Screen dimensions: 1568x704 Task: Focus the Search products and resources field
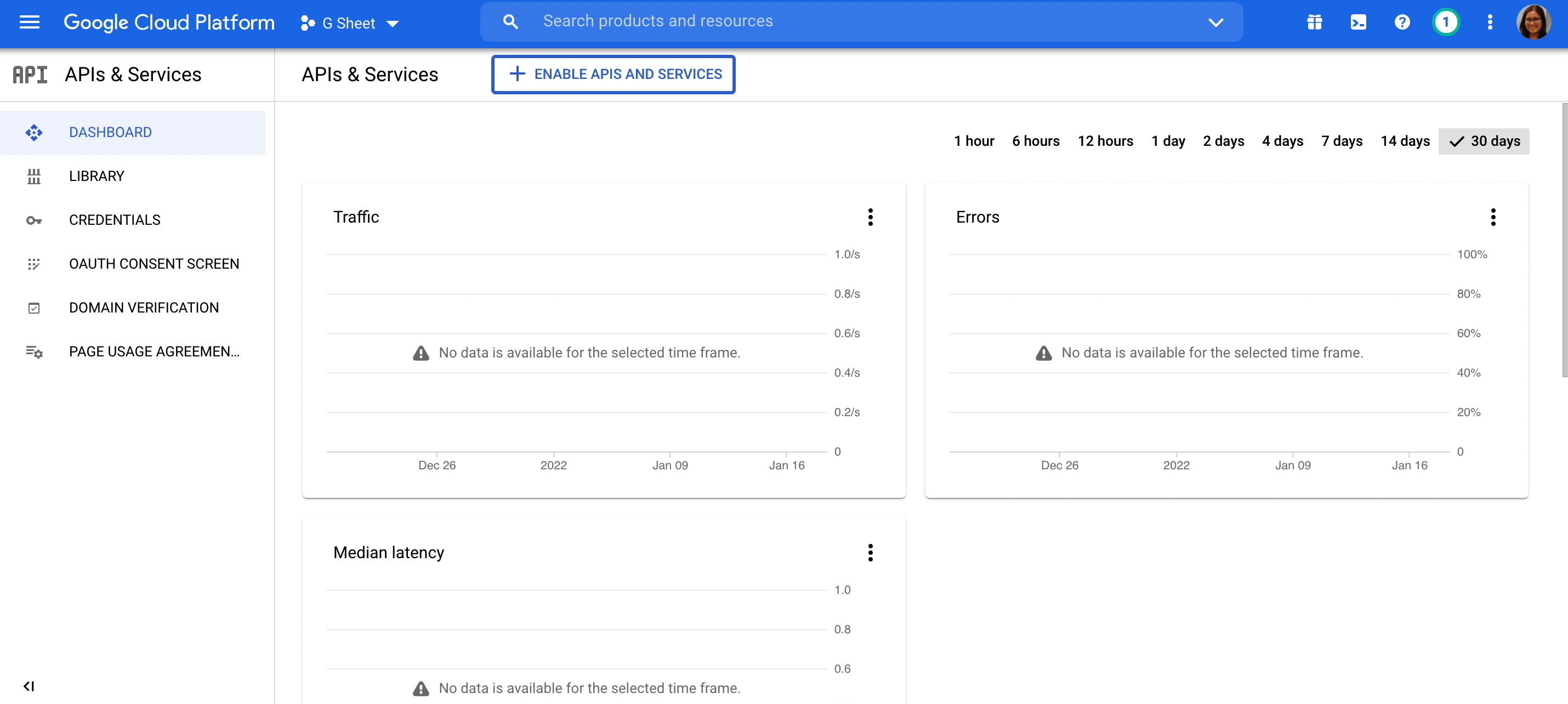(861, 22)
